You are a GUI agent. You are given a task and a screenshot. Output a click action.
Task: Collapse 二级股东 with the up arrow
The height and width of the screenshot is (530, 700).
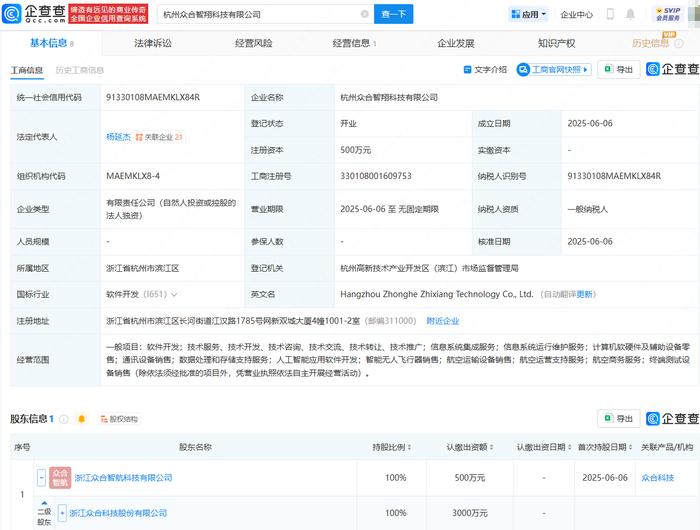[x=44, y=503]
